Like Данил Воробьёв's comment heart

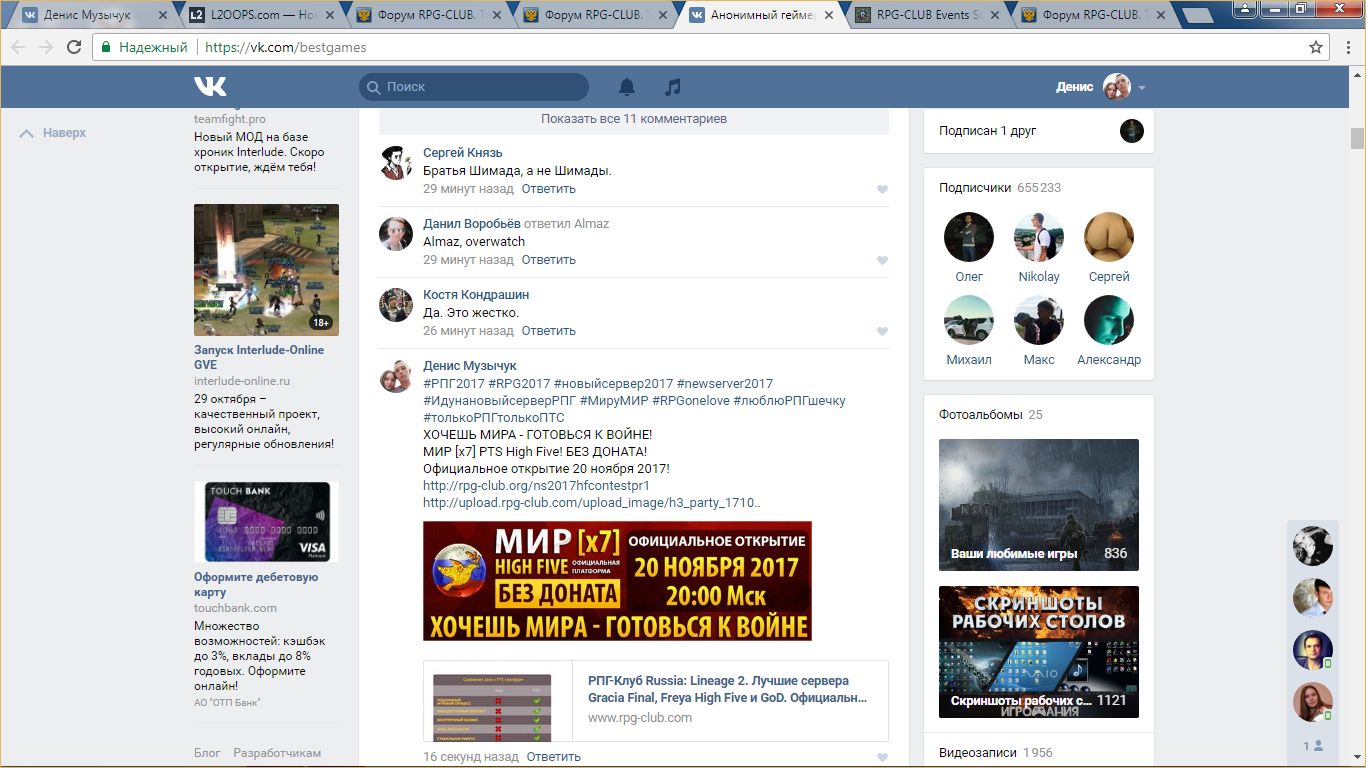coord(882,260)
